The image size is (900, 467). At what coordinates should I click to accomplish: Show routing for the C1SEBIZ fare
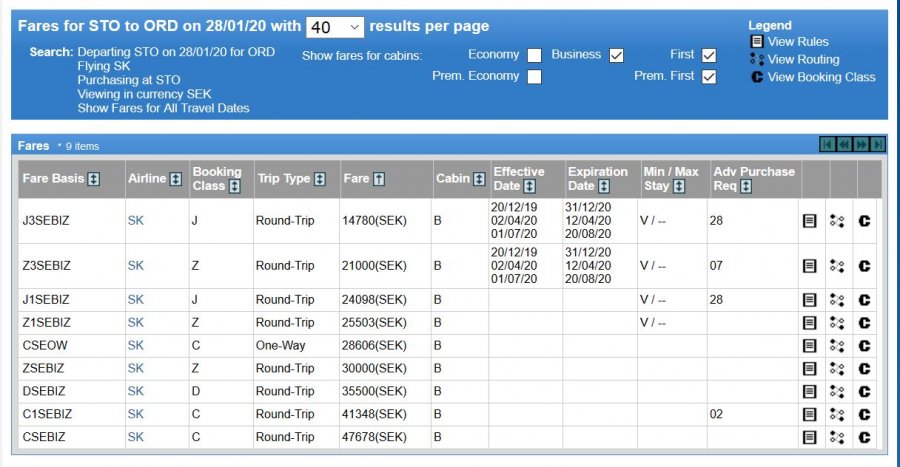pyautogui.click(x=838, y=414)
